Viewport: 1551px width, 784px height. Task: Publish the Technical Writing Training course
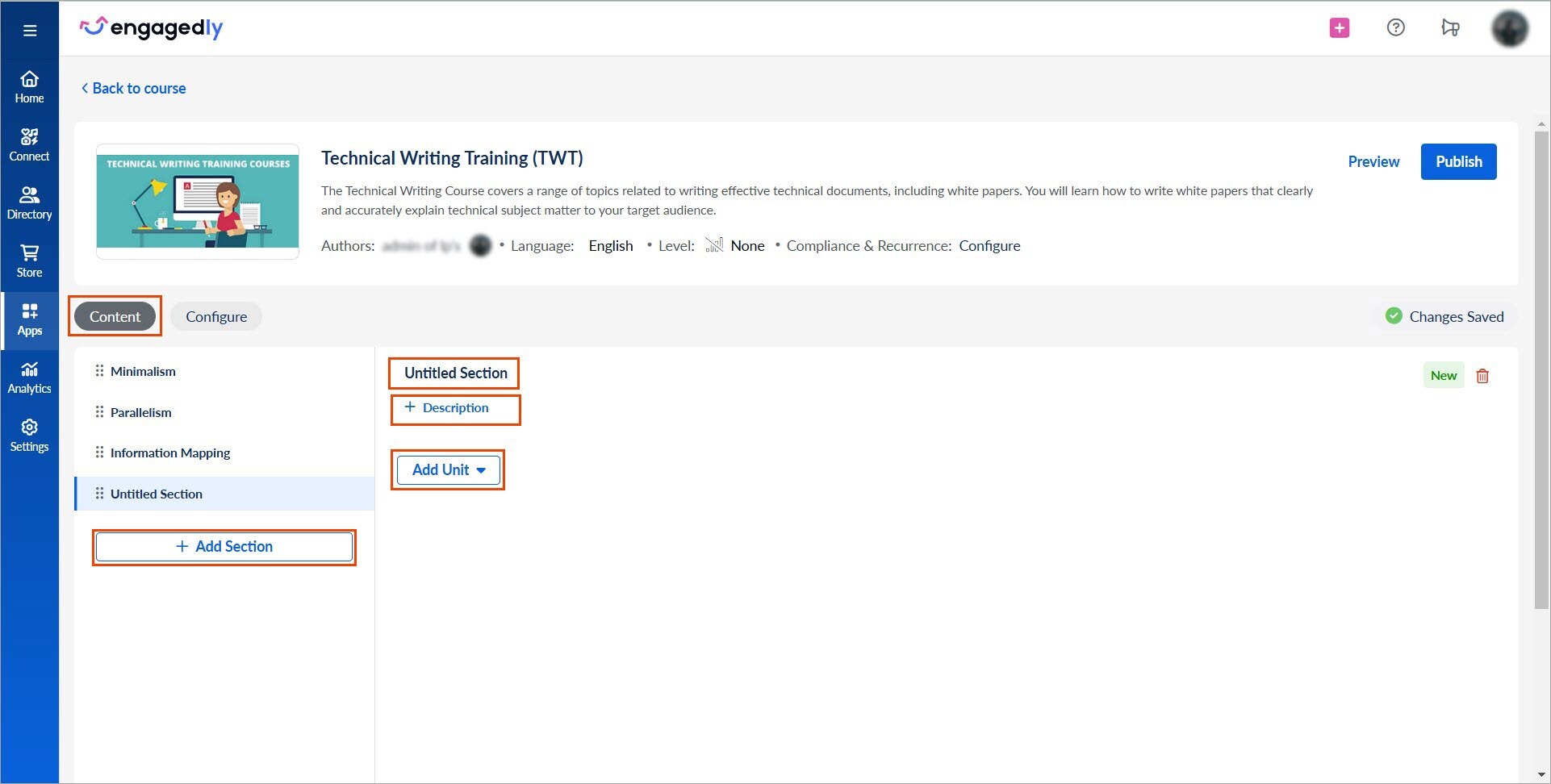click(x=1458, y=161)
